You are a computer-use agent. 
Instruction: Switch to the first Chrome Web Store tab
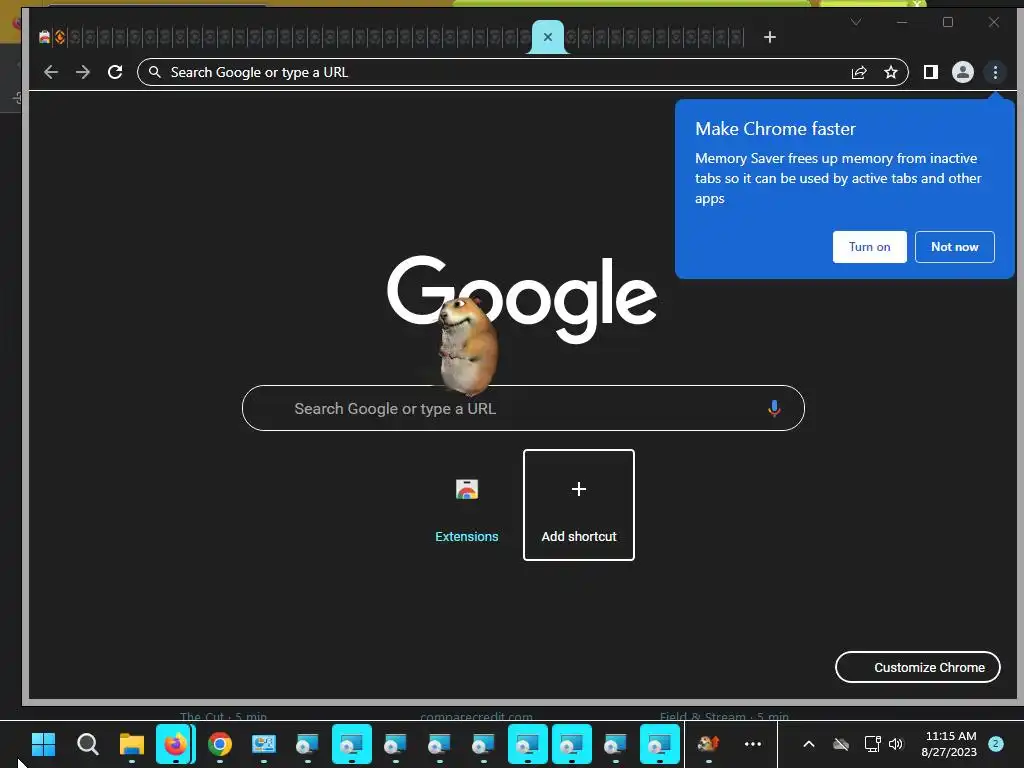click(x=44, y=37)
